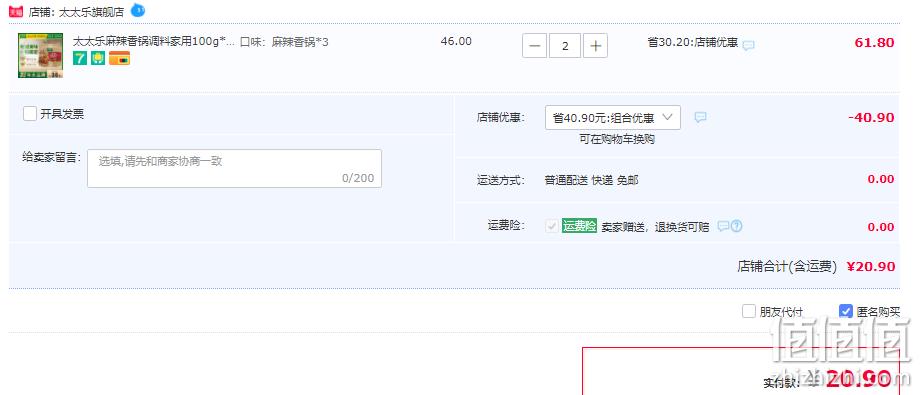Click comment bubble beside the 组合优惠 dropdown
Viewport: 920px width, 395px height.
point(700,117)
